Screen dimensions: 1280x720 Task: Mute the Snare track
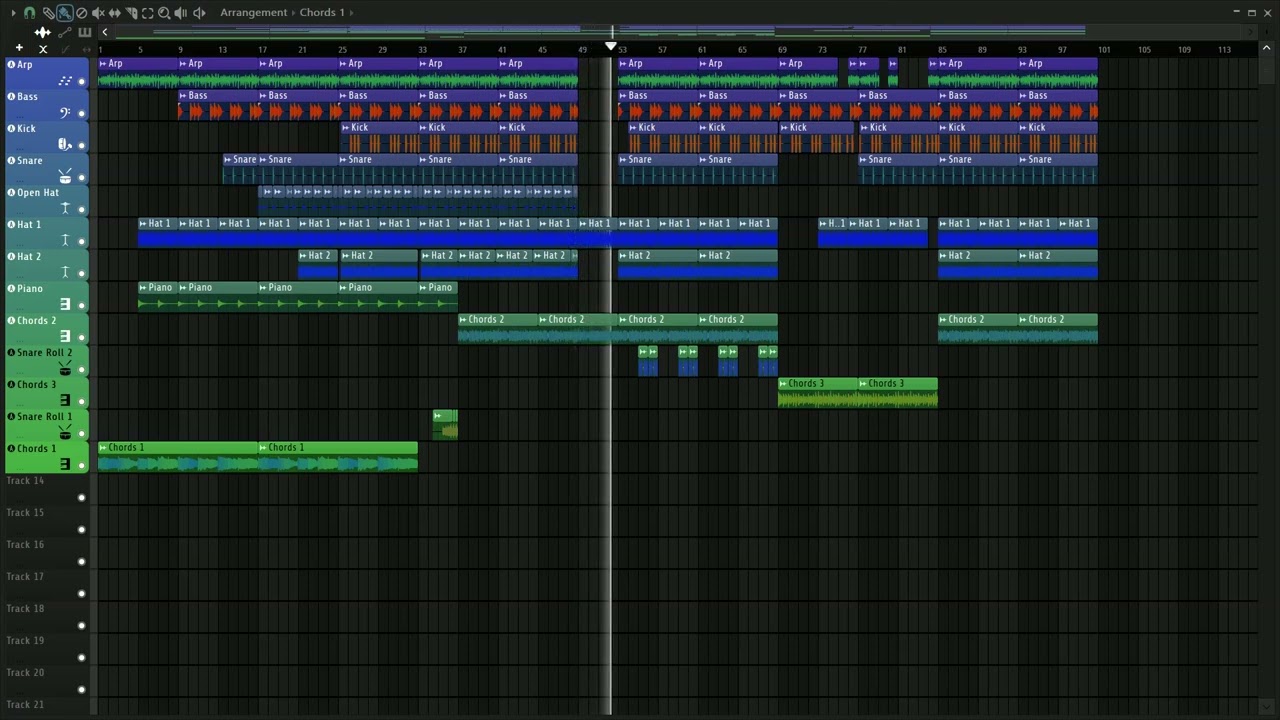pyautogui.click(x=82, y=178)
